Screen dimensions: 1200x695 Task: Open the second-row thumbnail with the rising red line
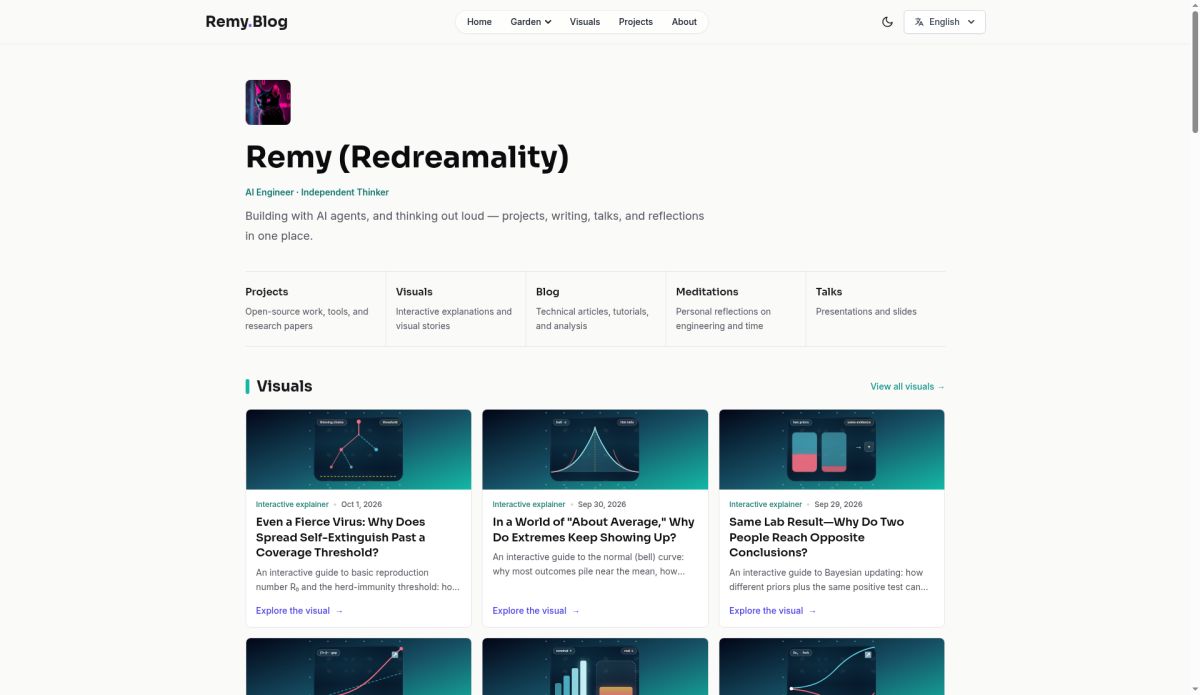click(x=358, y=666)
